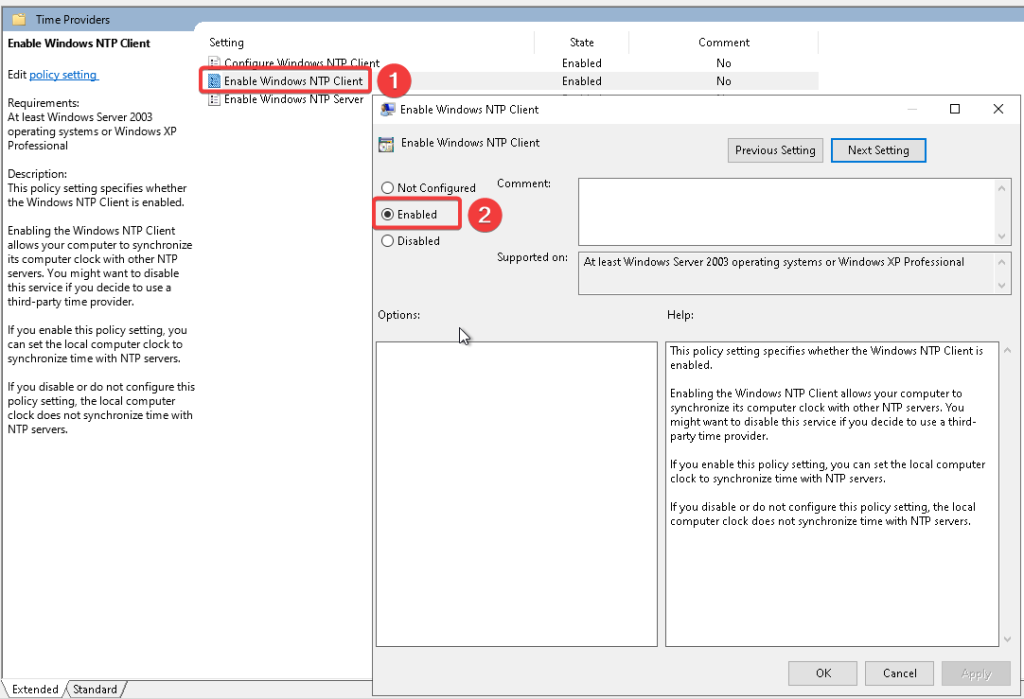Switch to the Extended tab

coord(35,689)
